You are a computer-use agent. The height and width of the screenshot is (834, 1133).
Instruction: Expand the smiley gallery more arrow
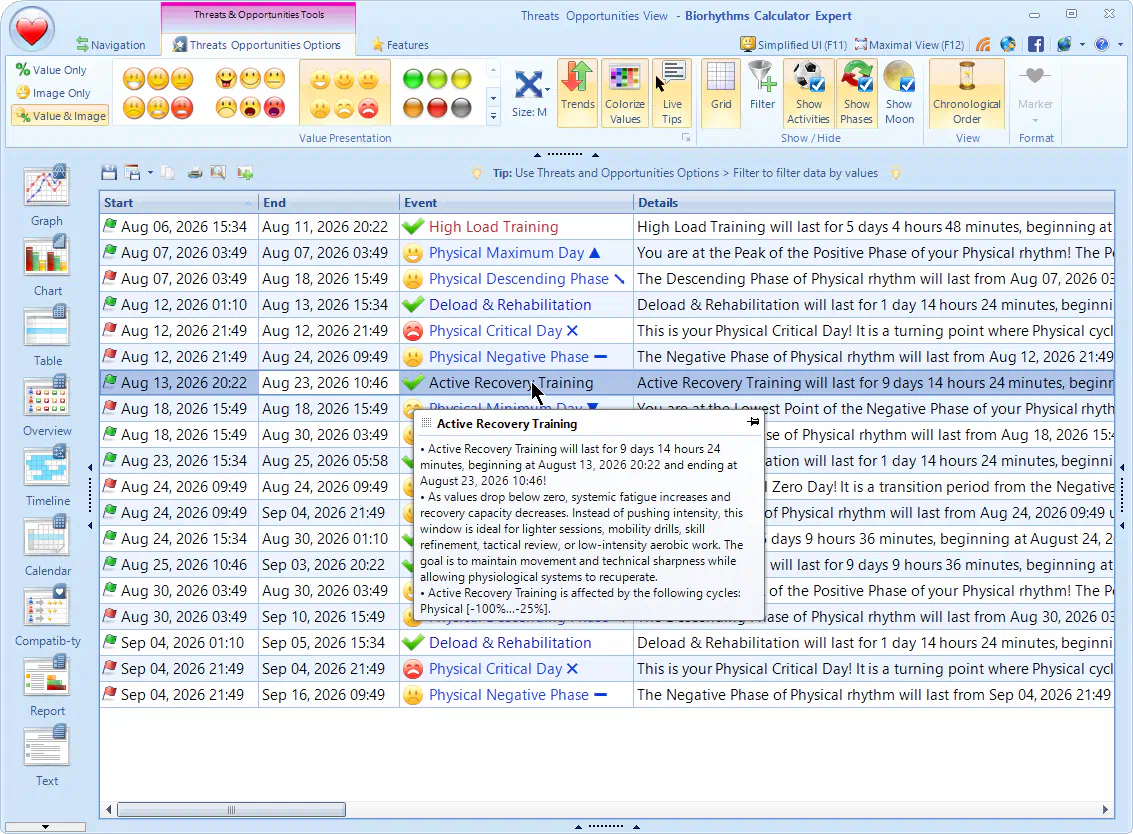coord(494,116)
